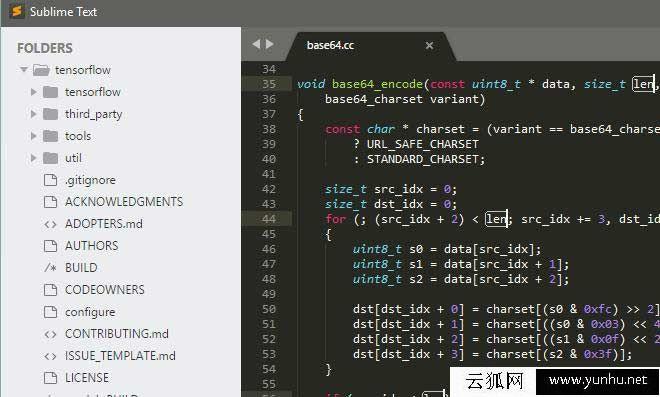Click the ADOPTERS.md markup file icon
Screen dimensions: 660x397
51,224
